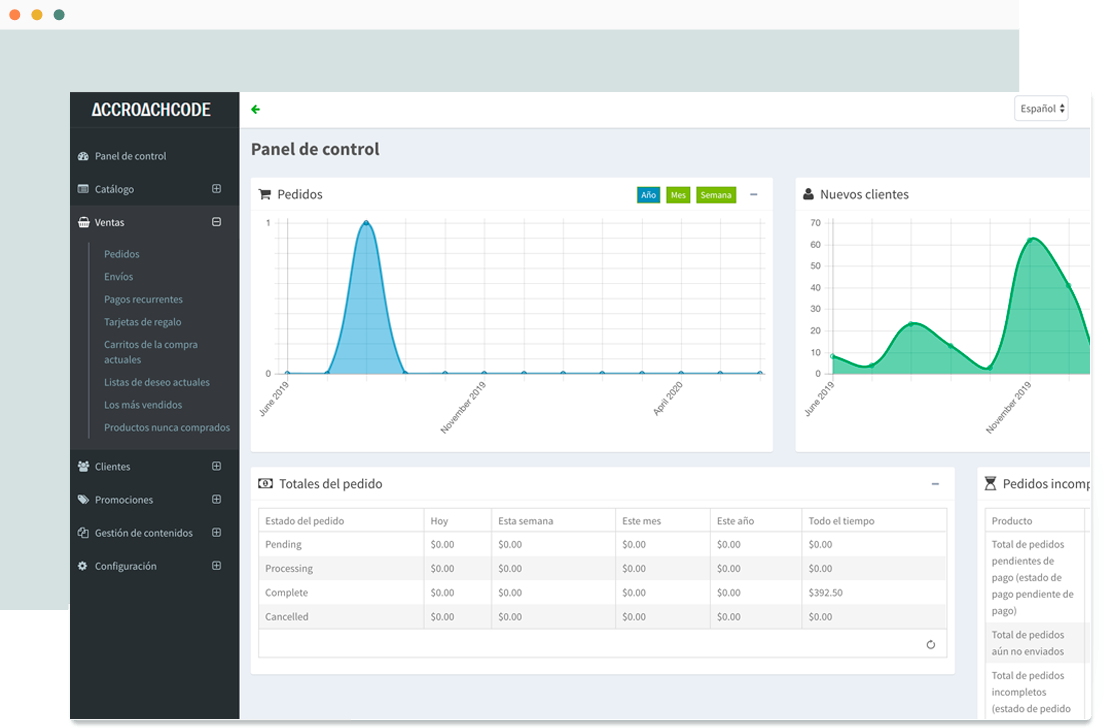The height and width of the screenshot is (728, 1104).
Task: Collapse the Pedidos chart panel
Action: point(754,195)
